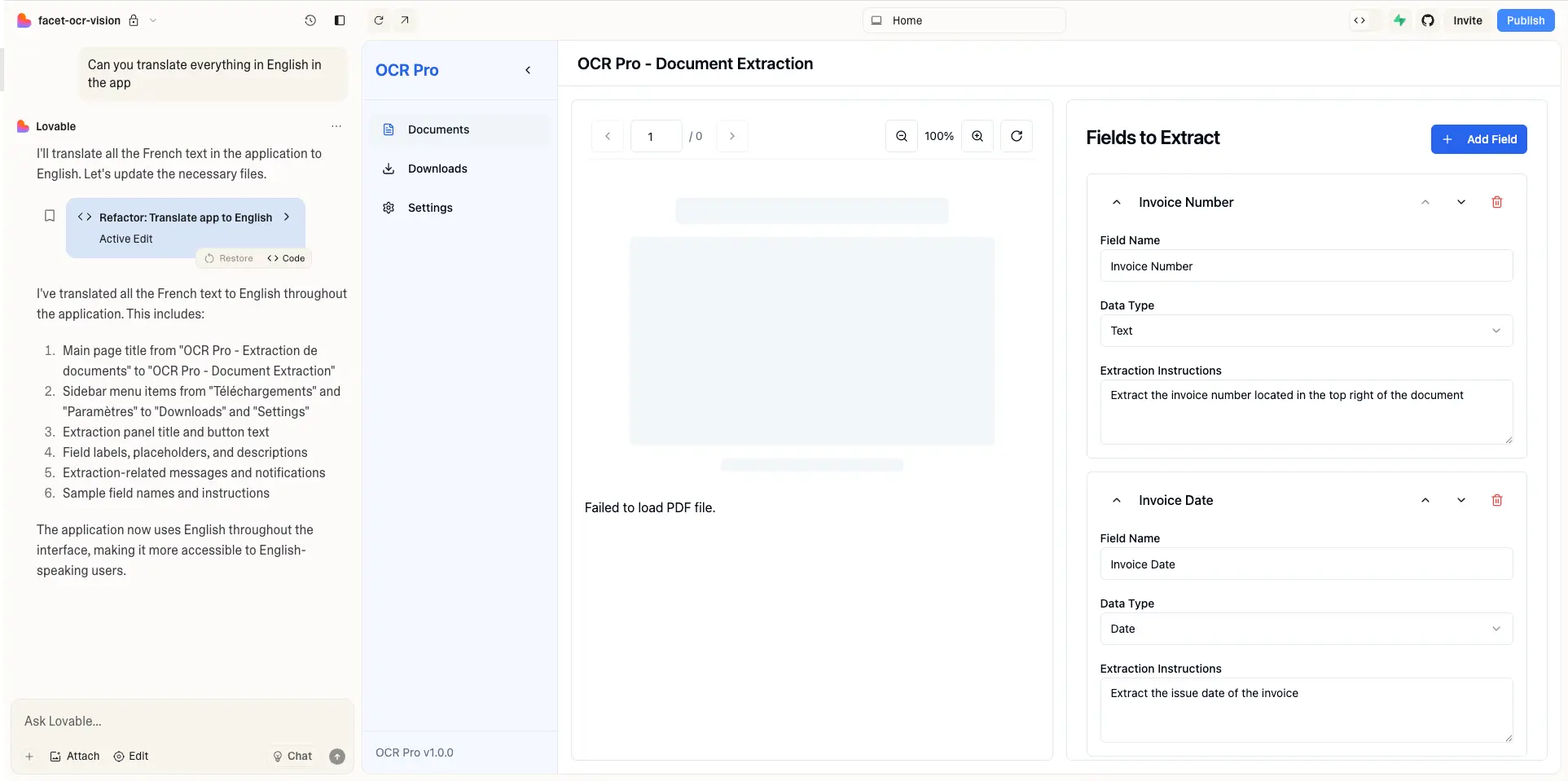This screenshot has height=781, width=1568.
Task: Open the Date data type dropdown
Action: 1306,629
